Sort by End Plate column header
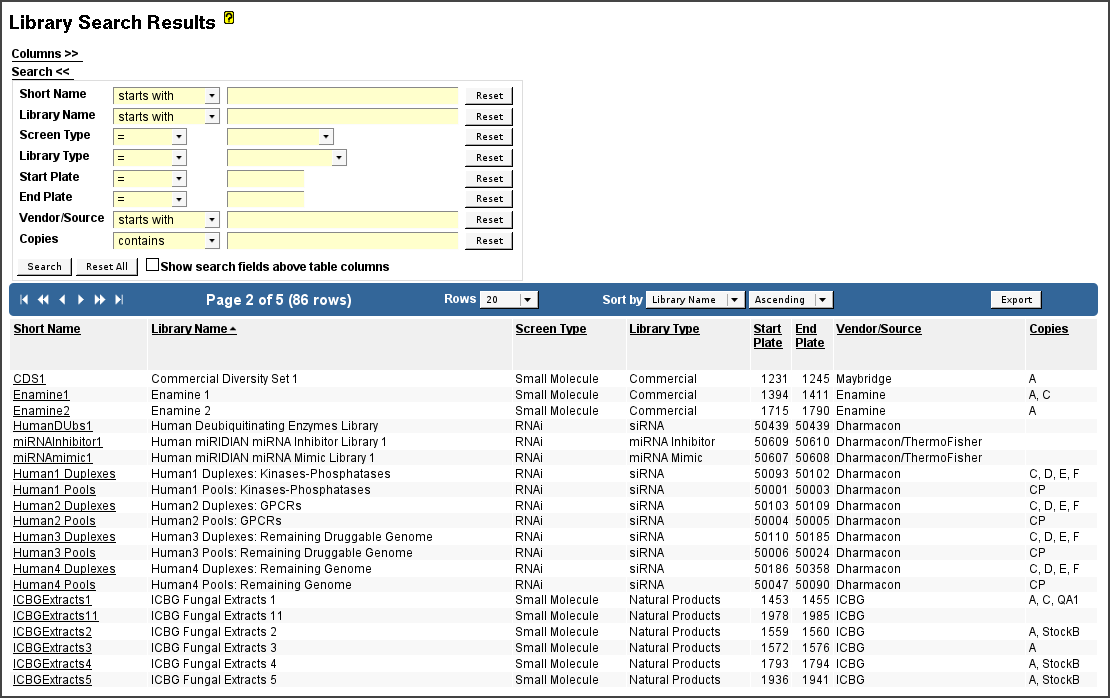 coord(809,336)
